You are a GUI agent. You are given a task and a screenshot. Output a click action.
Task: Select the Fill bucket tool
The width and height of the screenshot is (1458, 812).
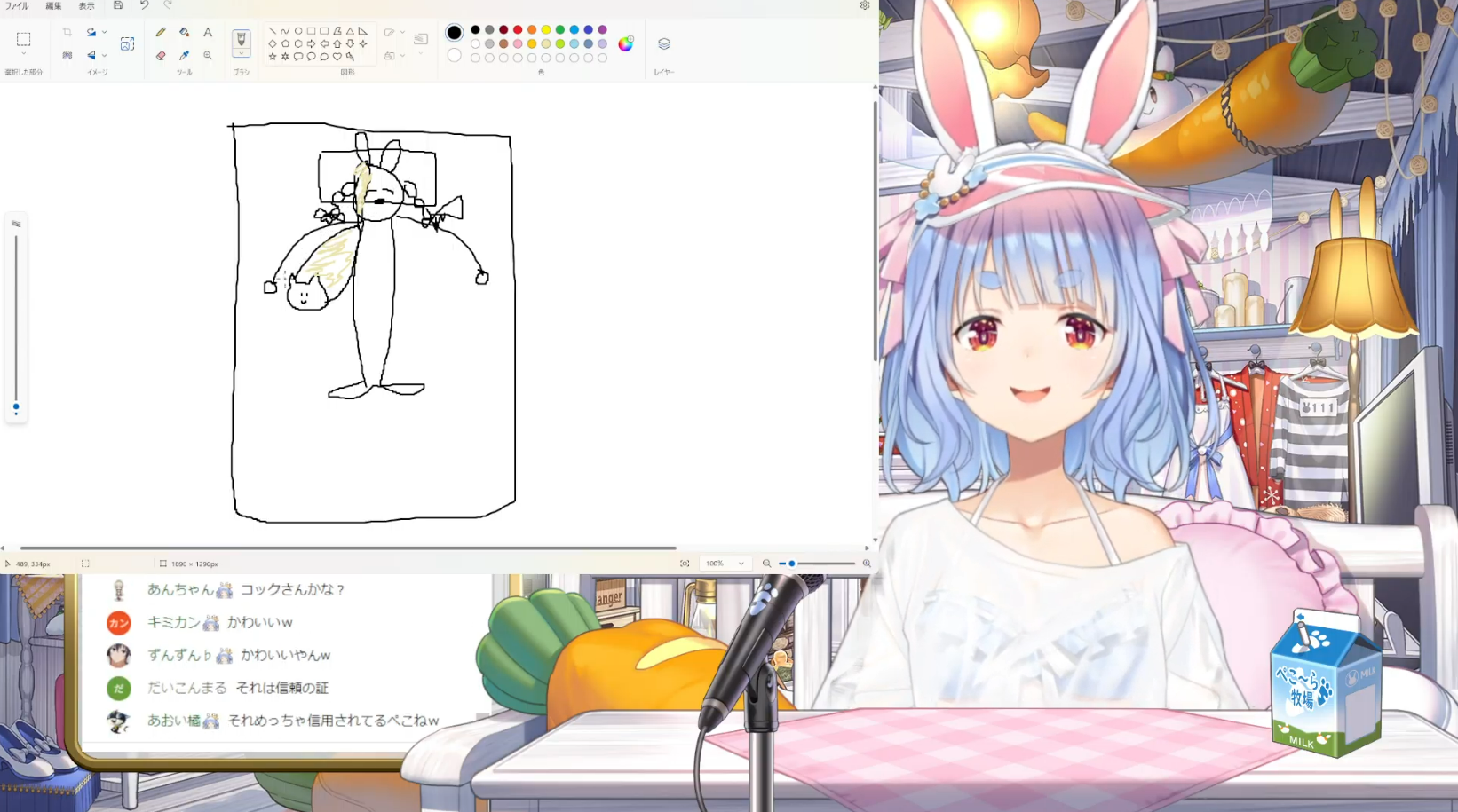click(184, 32)
